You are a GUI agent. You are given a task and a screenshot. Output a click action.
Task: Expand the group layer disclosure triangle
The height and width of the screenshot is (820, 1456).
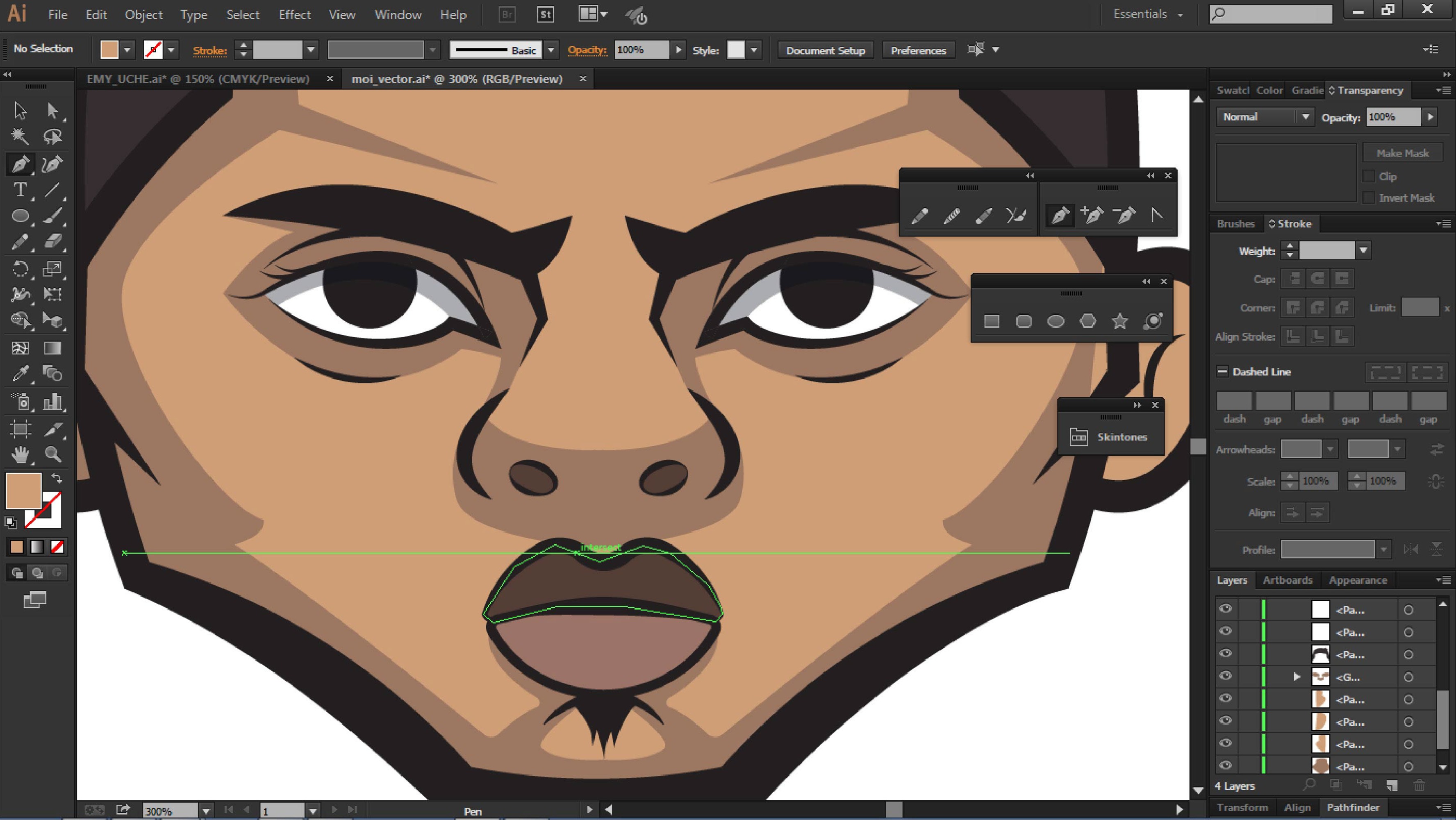1297,677
